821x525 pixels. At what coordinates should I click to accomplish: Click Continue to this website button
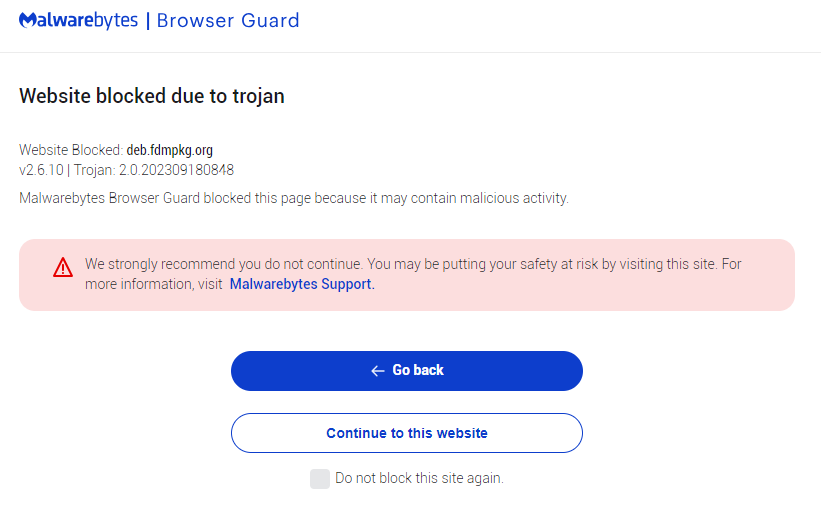(406, 433)
